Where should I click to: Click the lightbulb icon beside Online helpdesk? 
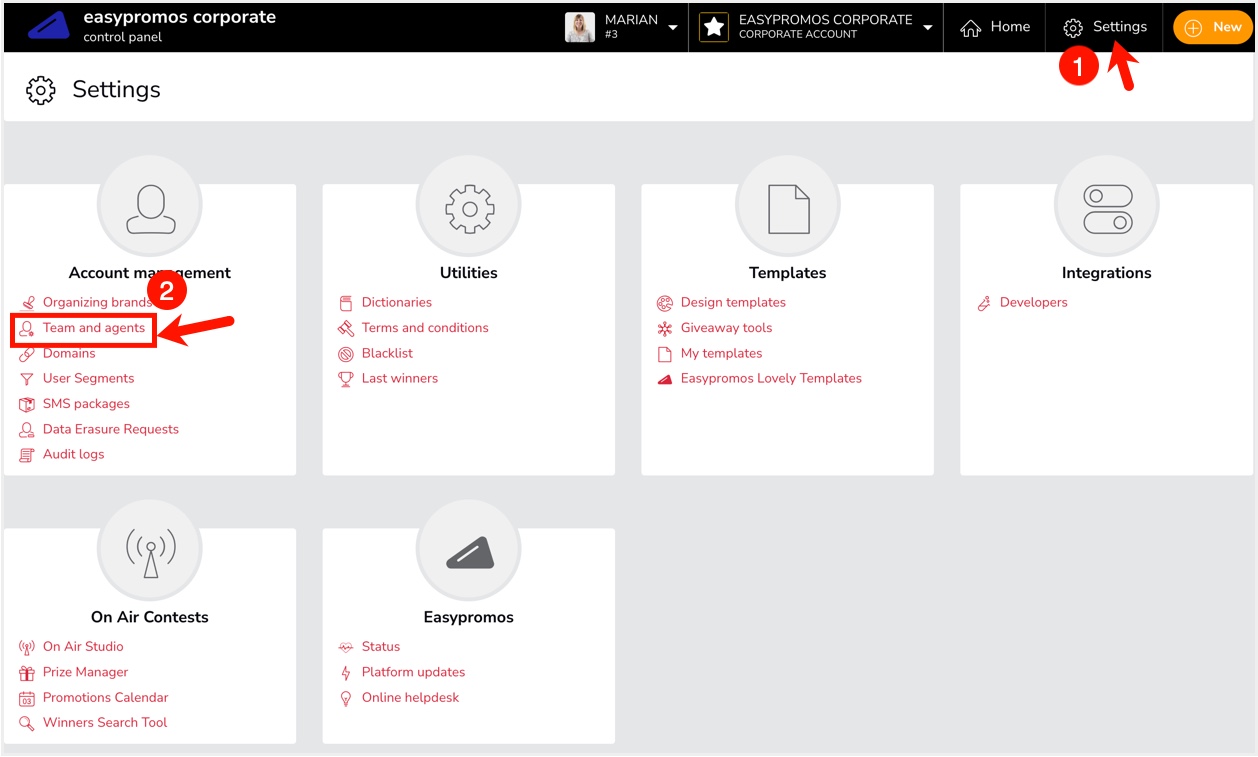click(346, 698)
